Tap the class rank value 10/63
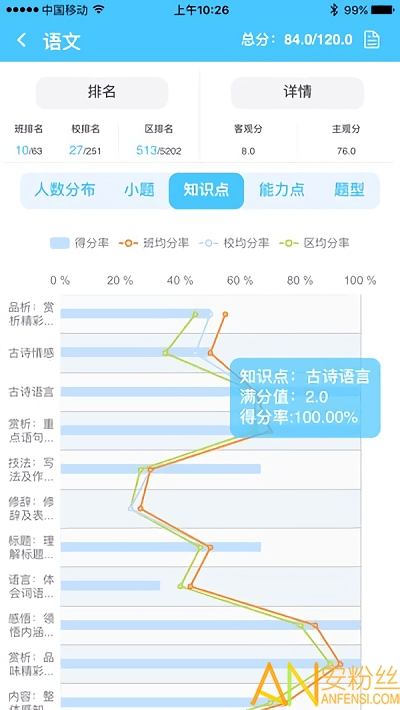 point(29,151)
